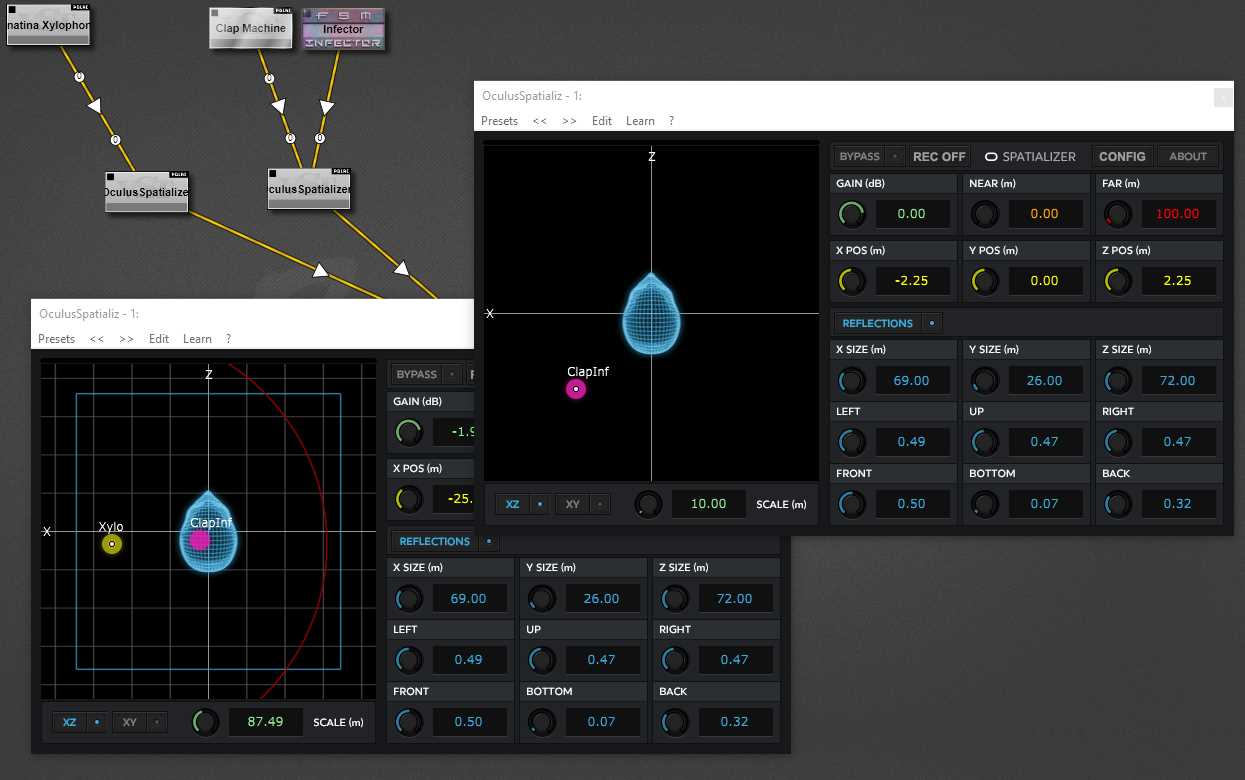
Task: Select the Kantina Xylophone node
Action: pyautogui.click(x=48, y=27)
